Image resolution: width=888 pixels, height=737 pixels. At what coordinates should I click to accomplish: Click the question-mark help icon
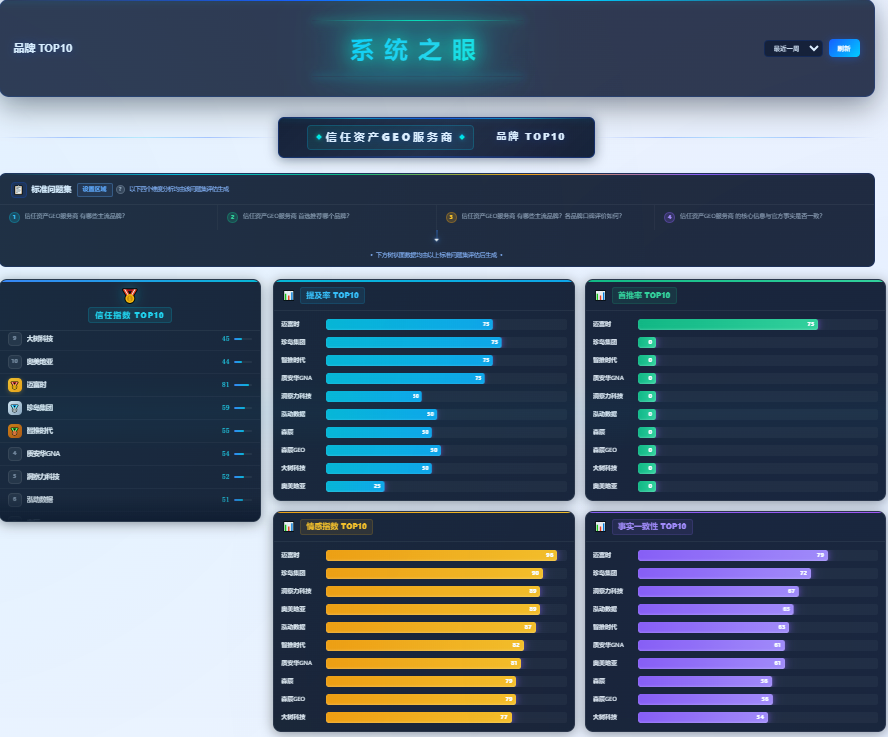pos(120,189)
